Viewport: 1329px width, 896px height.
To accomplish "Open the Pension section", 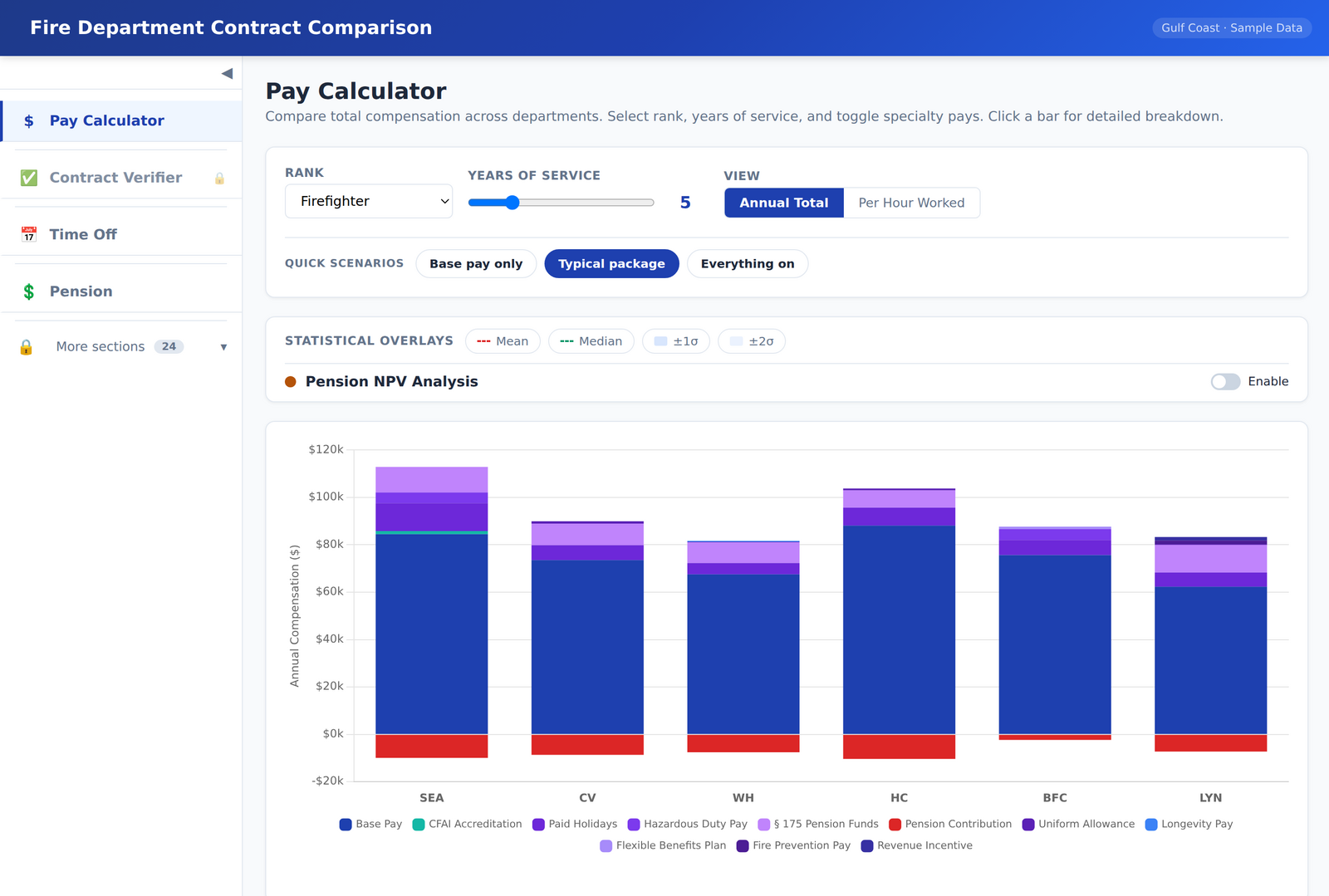I will [121, 291].
